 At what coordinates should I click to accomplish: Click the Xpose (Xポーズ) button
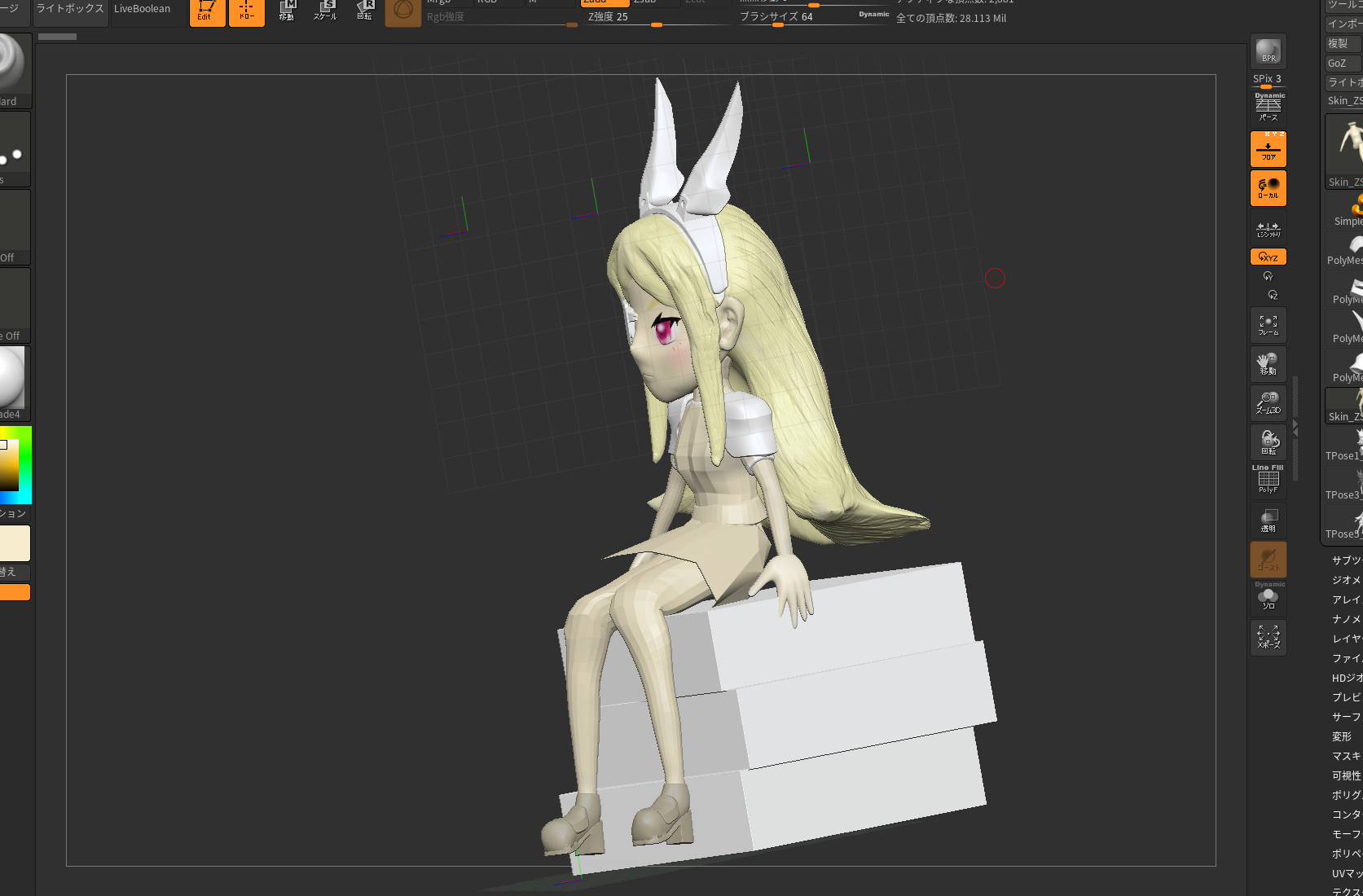[x=1268, y=638]
